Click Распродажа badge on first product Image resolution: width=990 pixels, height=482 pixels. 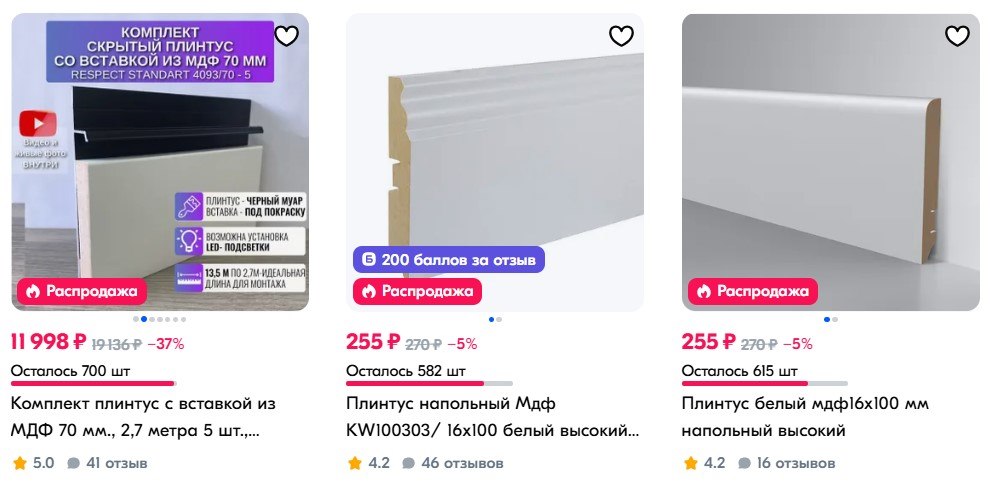(82, 291)
